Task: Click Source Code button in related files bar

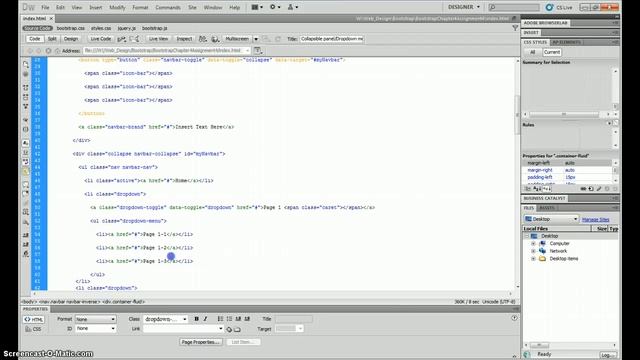Action: pos(37,28)
